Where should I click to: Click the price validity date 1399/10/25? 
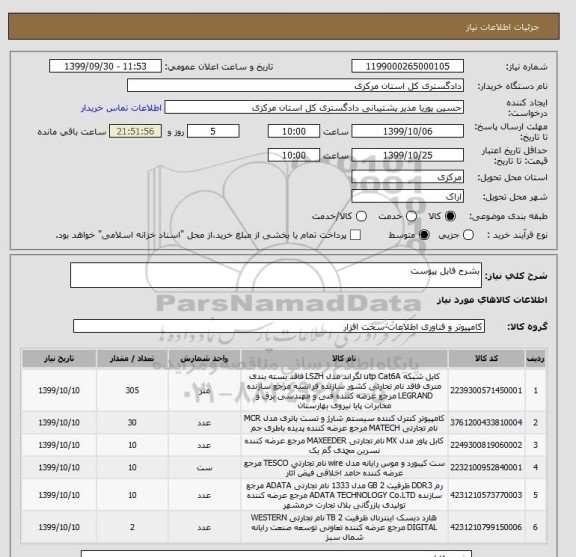pyautogui.click(x=407, y=155)
